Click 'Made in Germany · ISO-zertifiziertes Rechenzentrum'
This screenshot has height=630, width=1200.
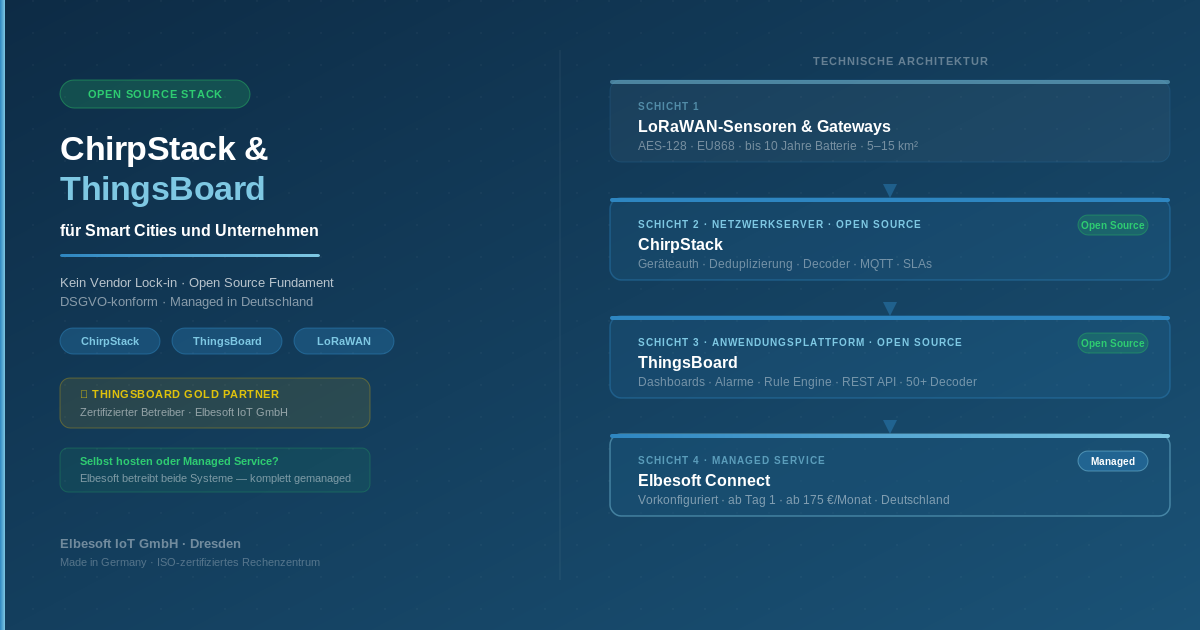coord(190,562)
